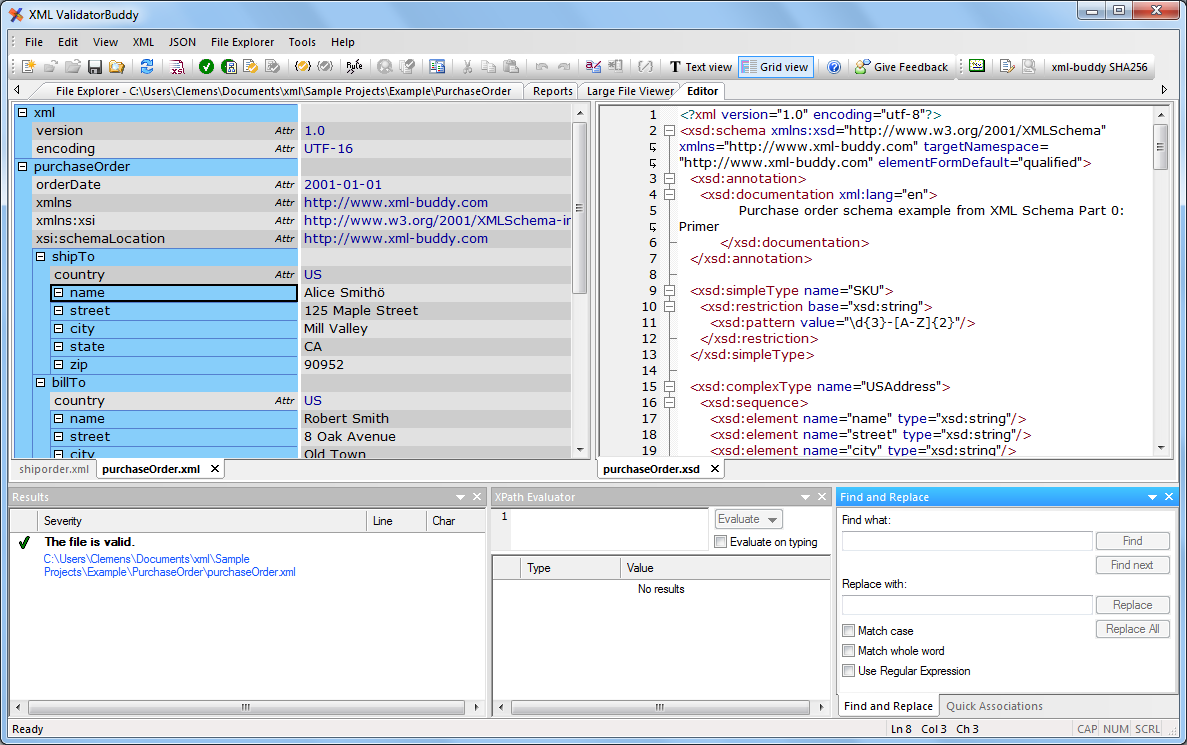Open the XML menu
This screenshot has width=1187, height=745.
143,42
